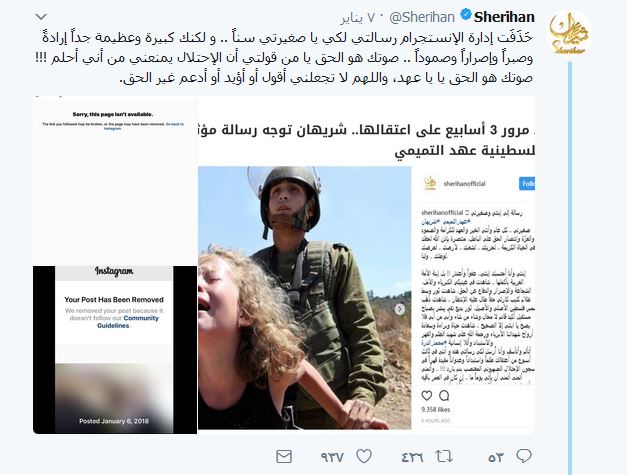Viewport: 627px width, 475px height.
Task: Click the next-image arrow on the photo
Action: click(399, 309)
